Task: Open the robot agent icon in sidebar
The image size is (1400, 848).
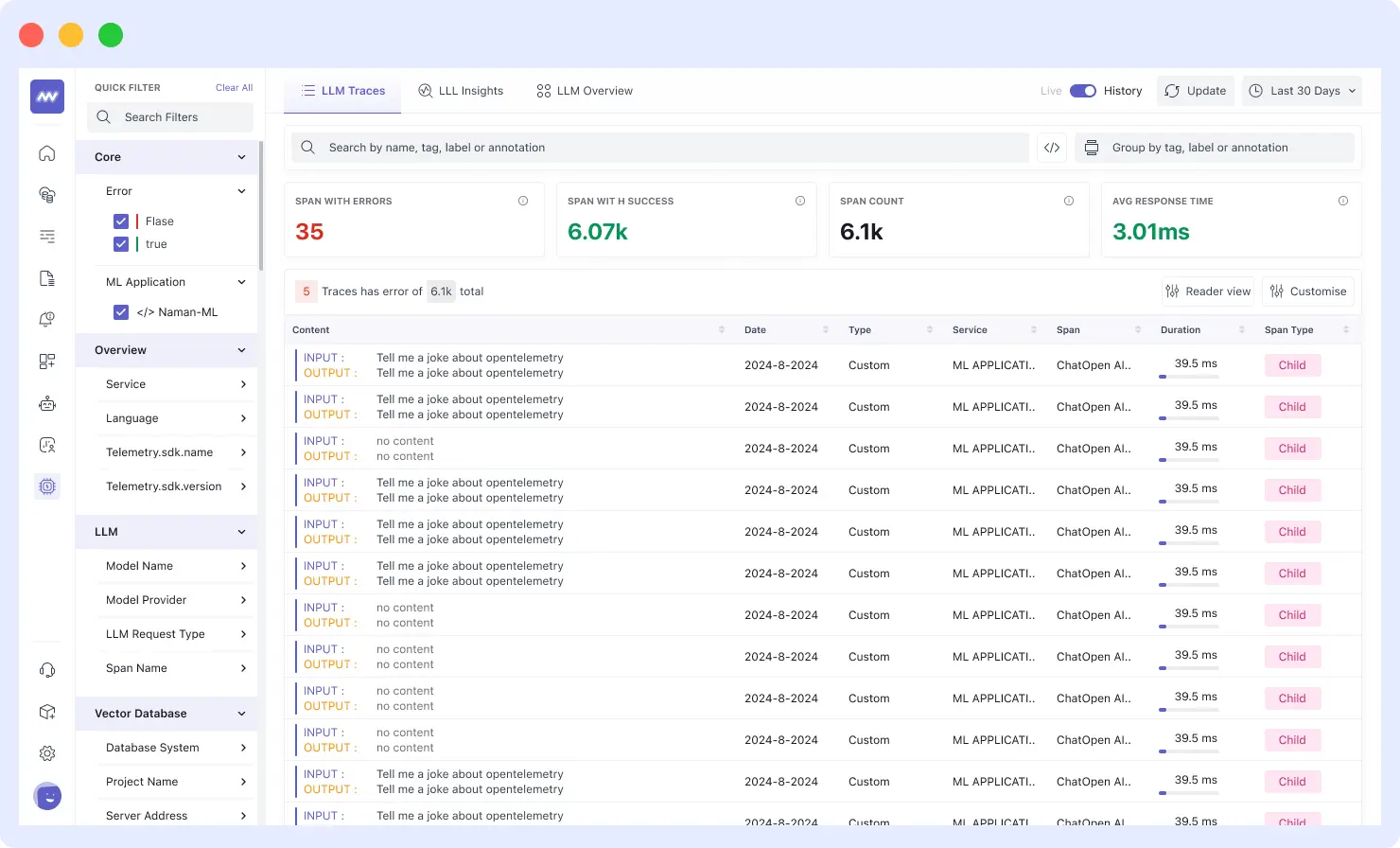Action: point(47,403)
